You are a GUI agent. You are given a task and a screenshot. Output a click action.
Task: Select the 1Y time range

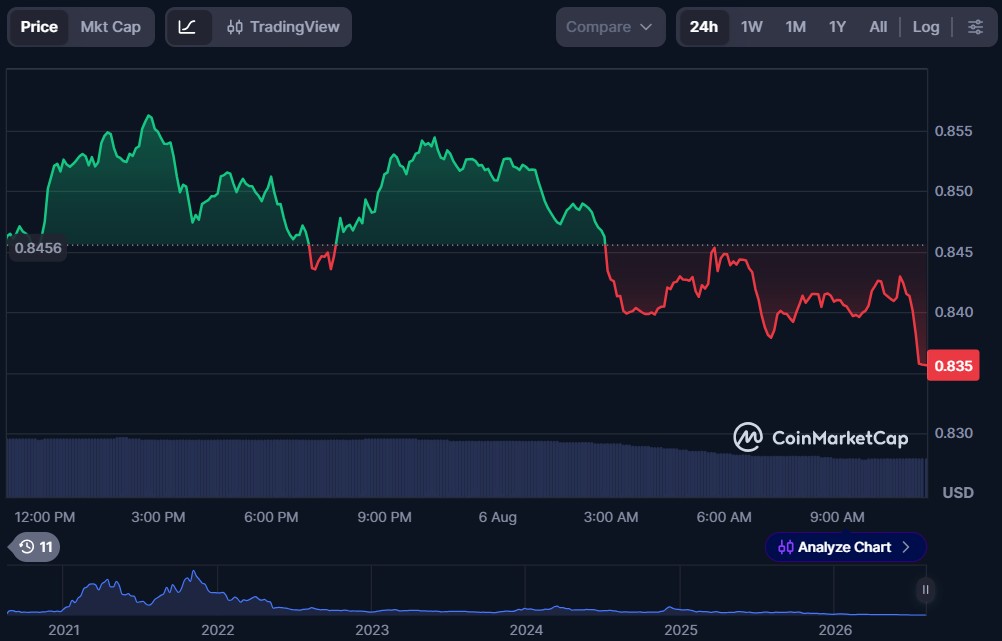837,27
